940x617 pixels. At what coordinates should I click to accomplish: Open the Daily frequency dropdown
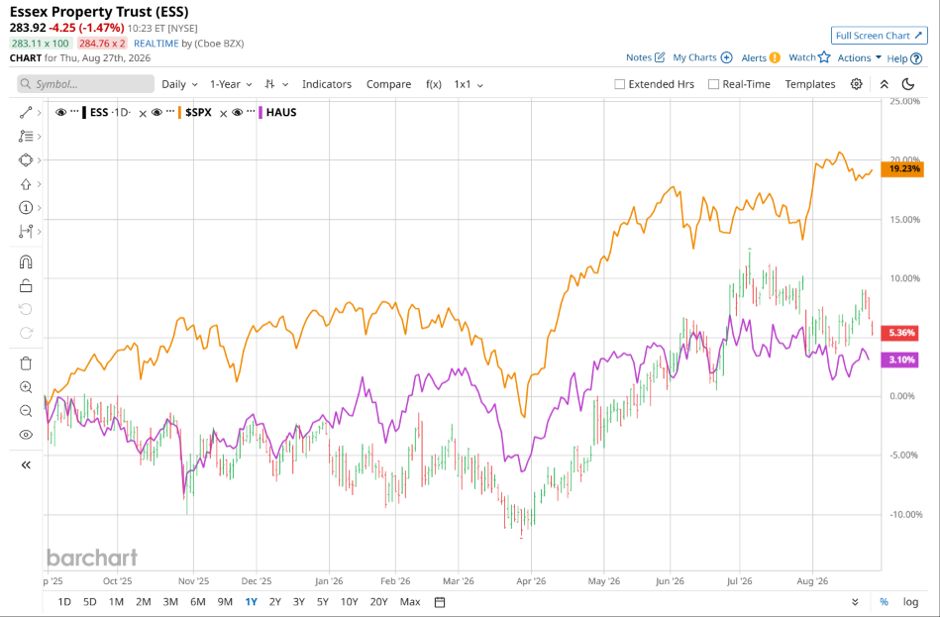click(x=179, y=85)
